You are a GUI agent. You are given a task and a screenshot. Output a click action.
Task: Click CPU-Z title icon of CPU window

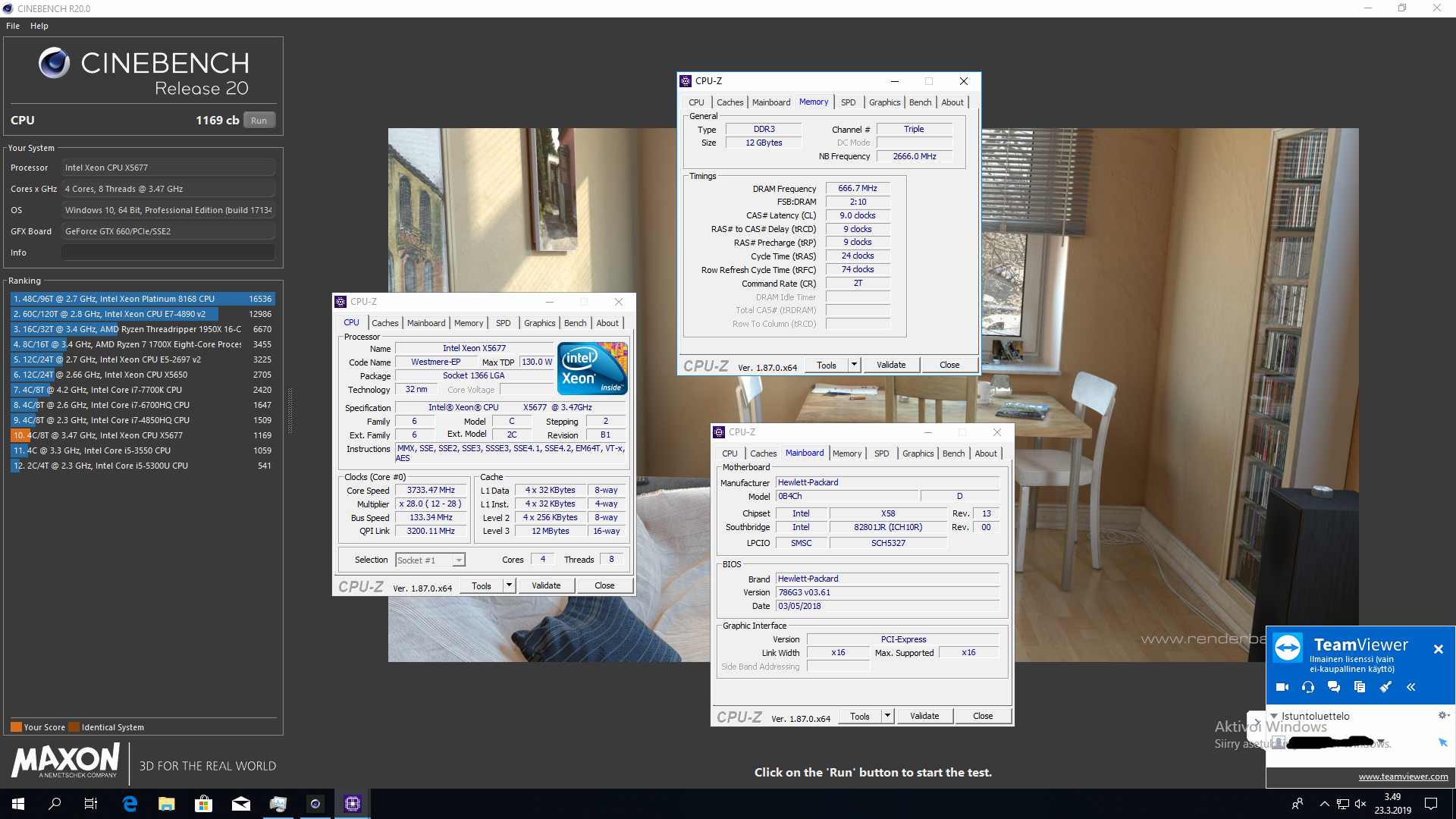click(340, 302)
